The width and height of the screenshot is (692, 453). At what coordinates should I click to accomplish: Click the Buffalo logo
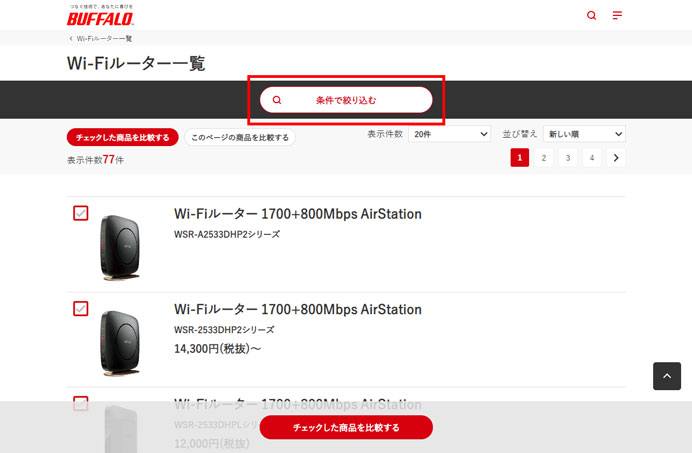click(x=100, y=16)
